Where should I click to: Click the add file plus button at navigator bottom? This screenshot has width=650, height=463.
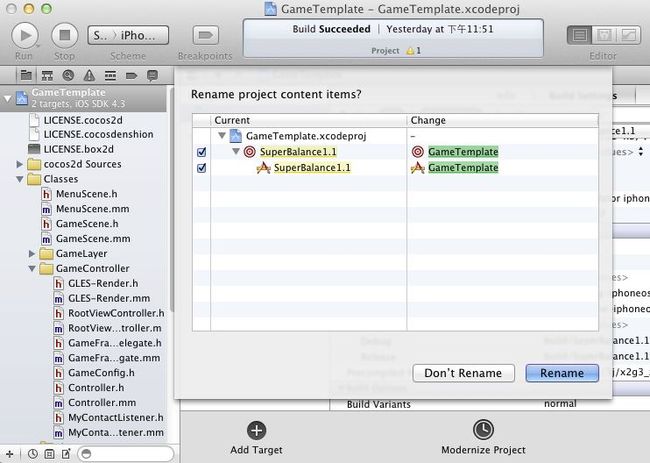[10, 454]
